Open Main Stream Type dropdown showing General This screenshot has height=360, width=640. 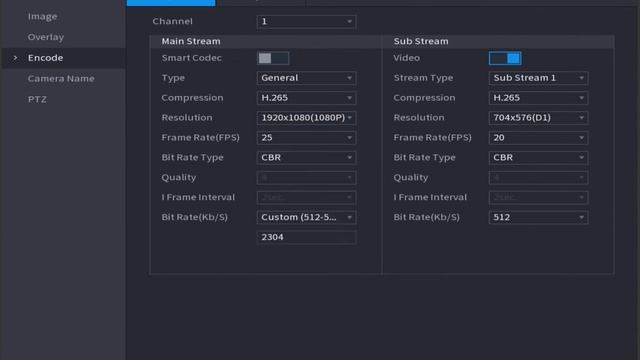[306, 78]
